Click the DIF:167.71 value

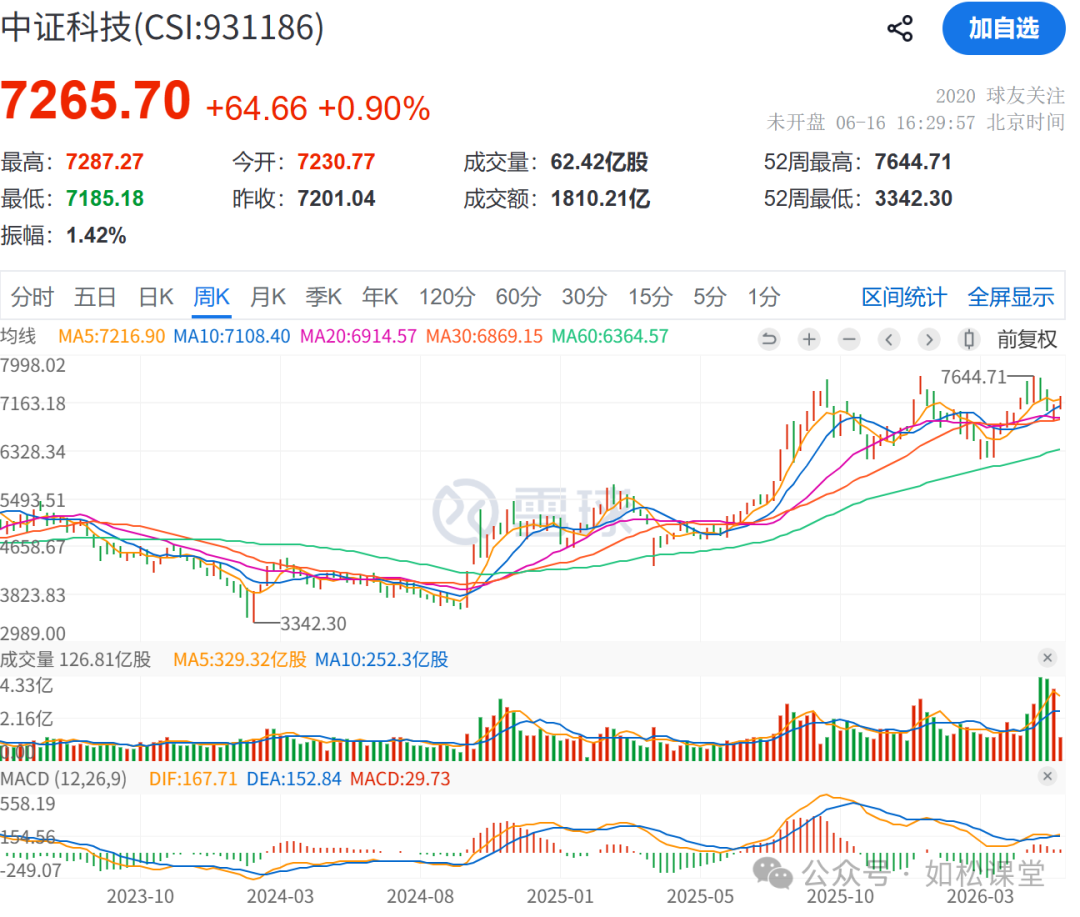point(193,779)
